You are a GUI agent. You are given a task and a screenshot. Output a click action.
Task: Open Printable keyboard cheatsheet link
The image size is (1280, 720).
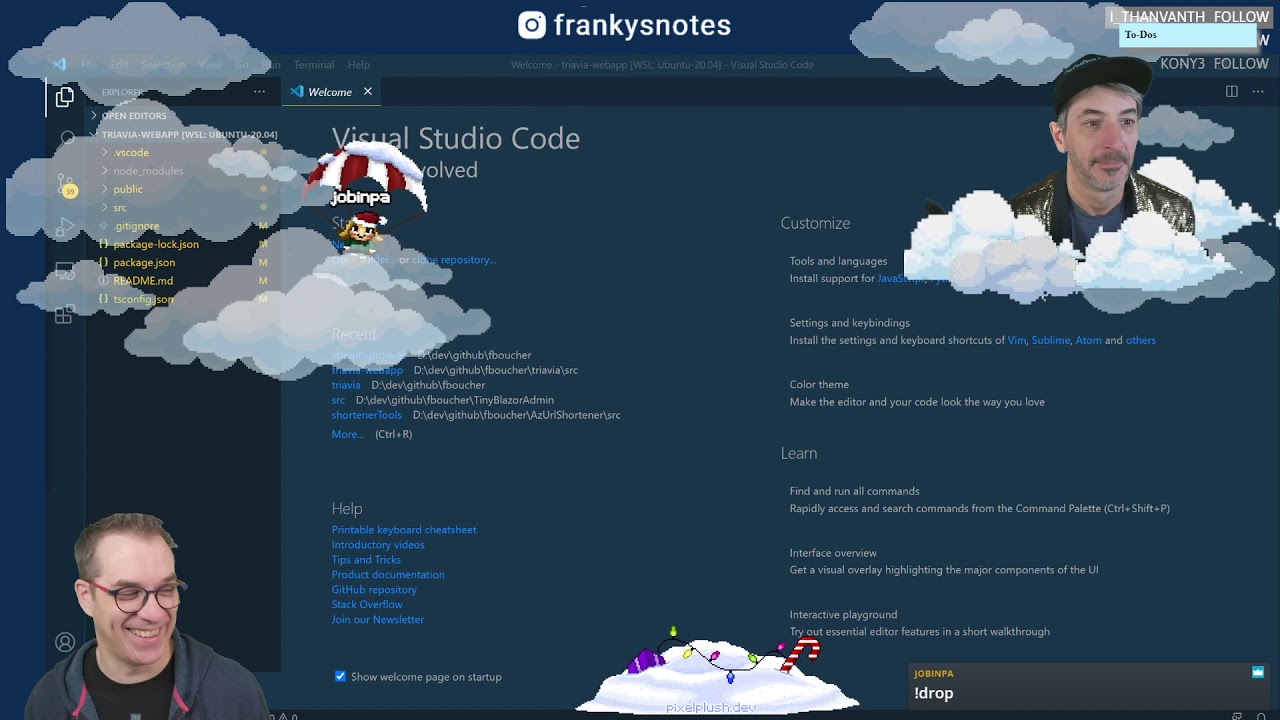404,530
